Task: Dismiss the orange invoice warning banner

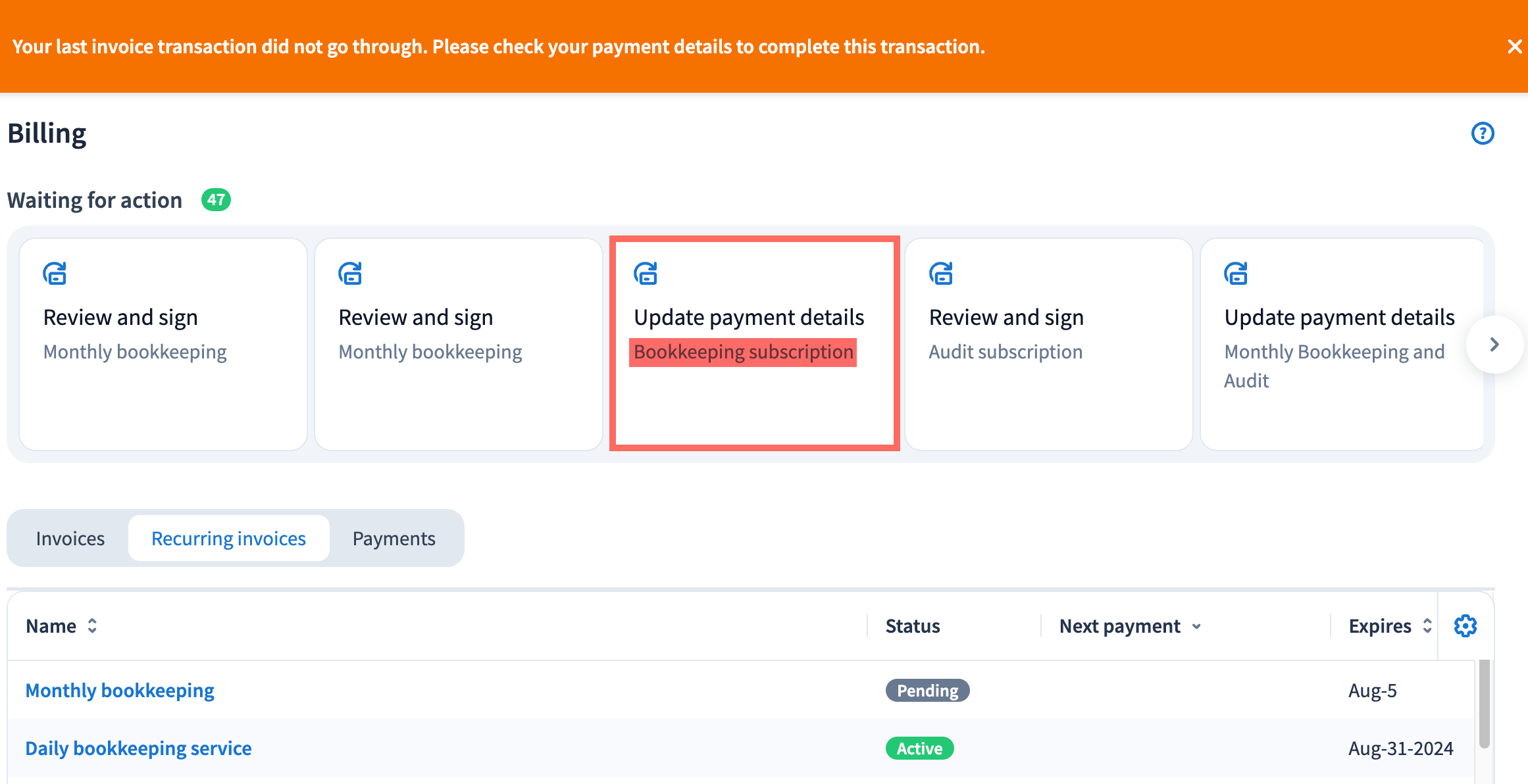Action: pyautogui.click(x=1514, y=47)
